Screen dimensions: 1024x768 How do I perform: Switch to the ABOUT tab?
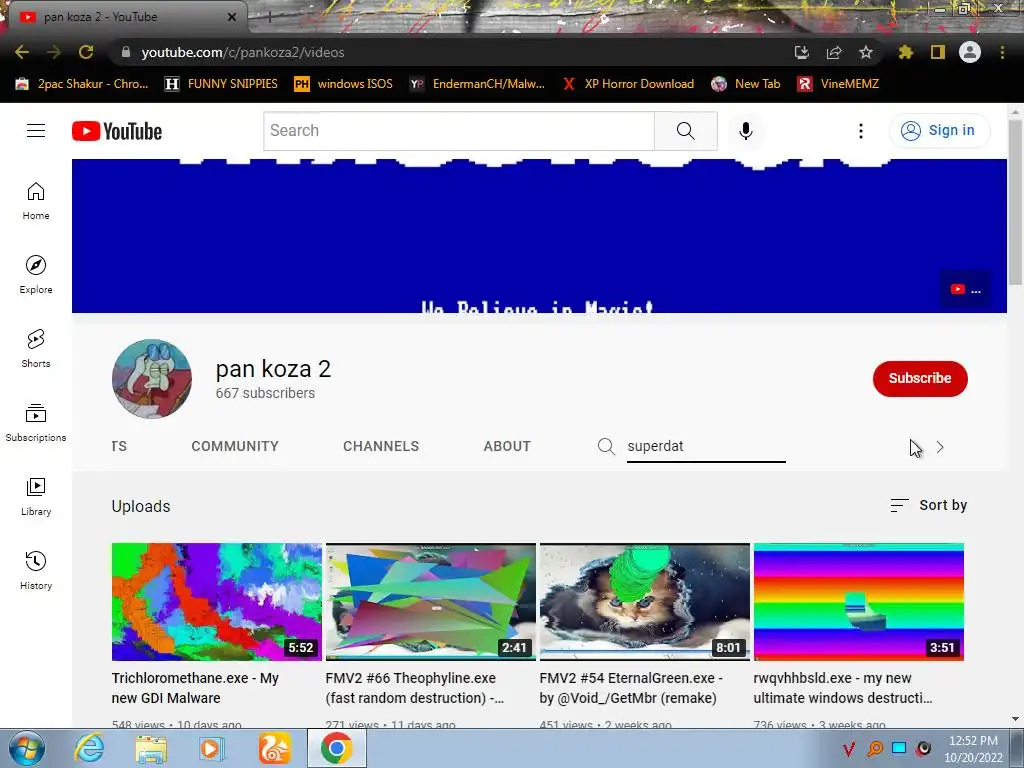[x=507, y=447]
